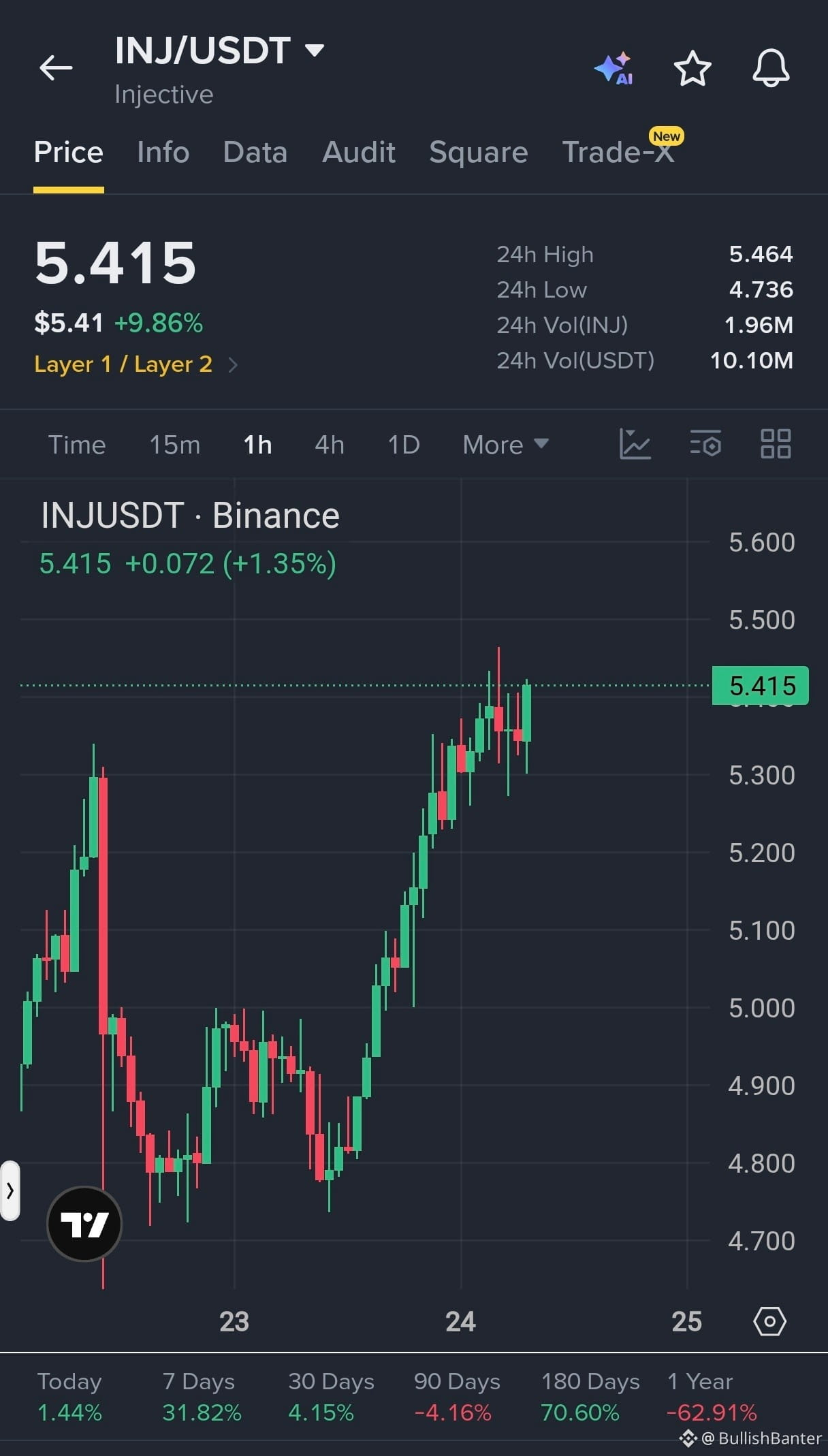Viewport: 828px width, 1456px height.
Task: Tap the 7 Days 31.82% performance
Action: tap(202, 1397)
